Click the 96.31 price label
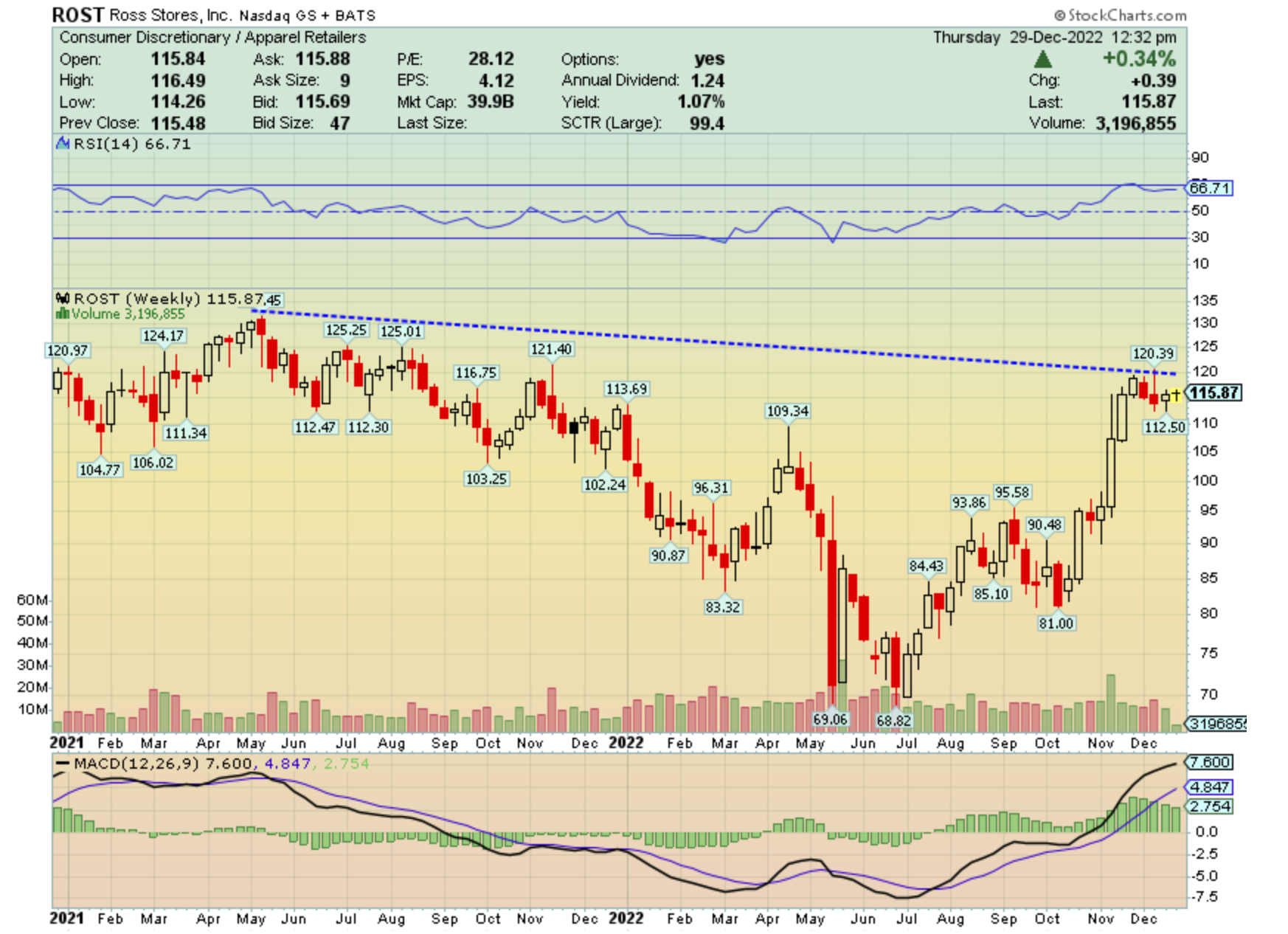Image resolution: width=1288 pixels, height=934 pixels. tap(710, 488)
